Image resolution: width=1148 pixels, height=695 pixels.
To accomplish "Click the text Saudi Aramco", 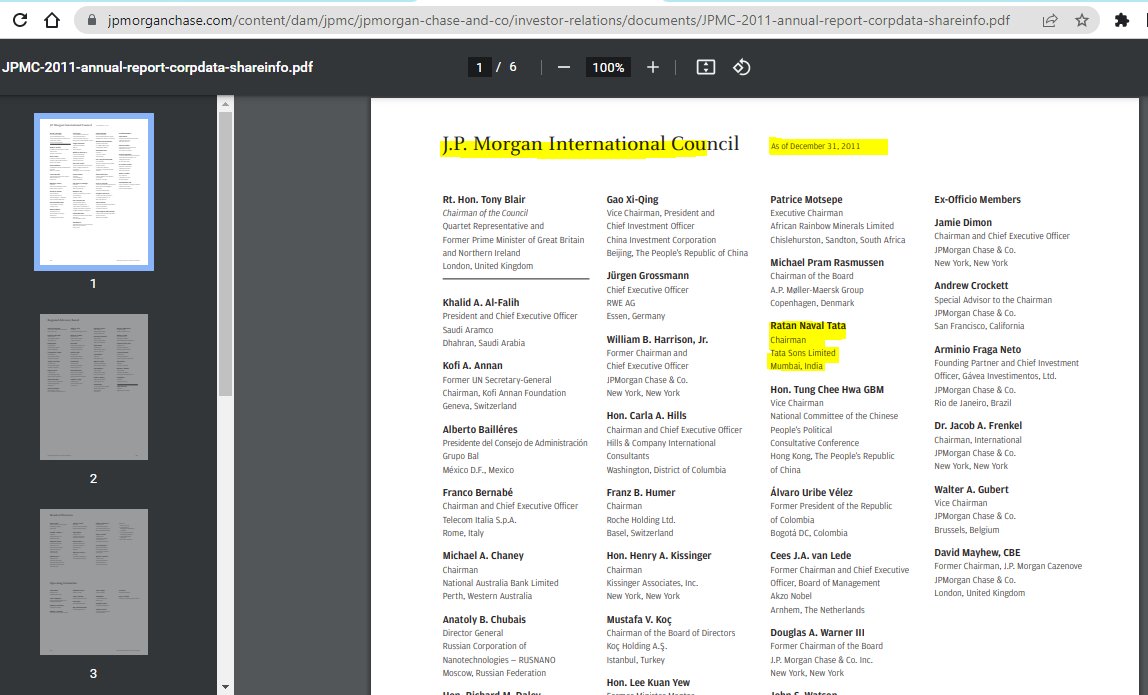I will (x=467, y=330).
